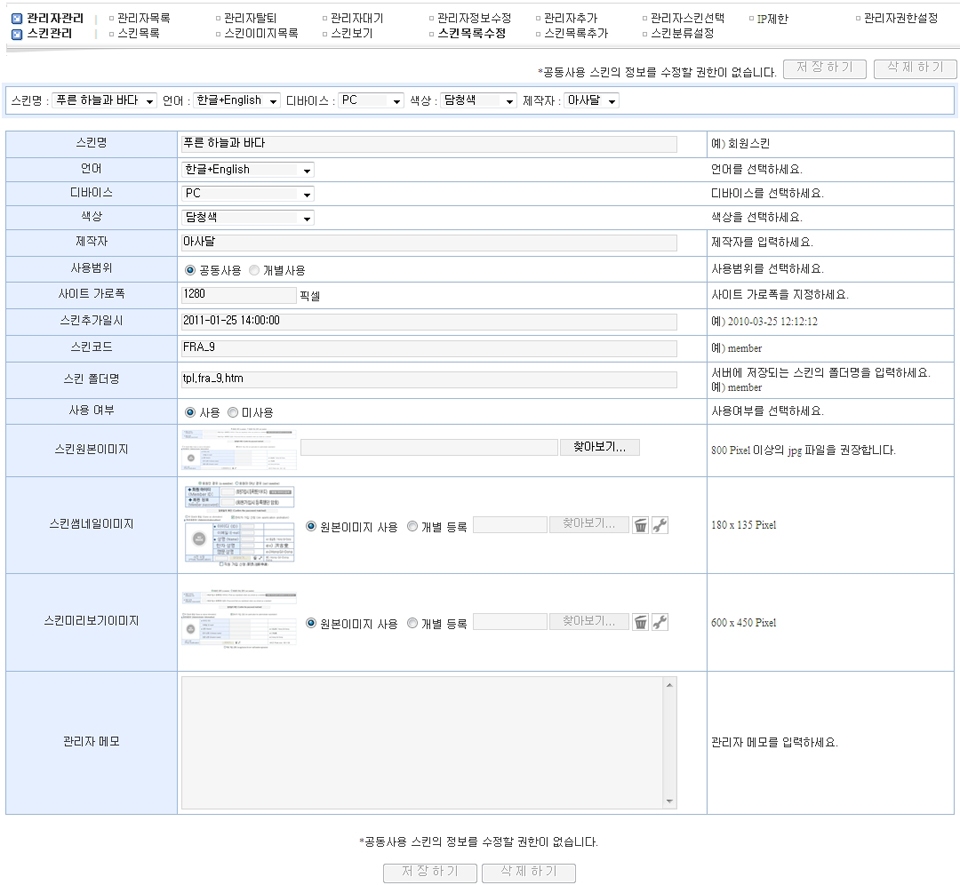Click wrench icon in 스킨썸네일이미지 row
Viewport: 960px width, 885px height.
click(660, 525)
